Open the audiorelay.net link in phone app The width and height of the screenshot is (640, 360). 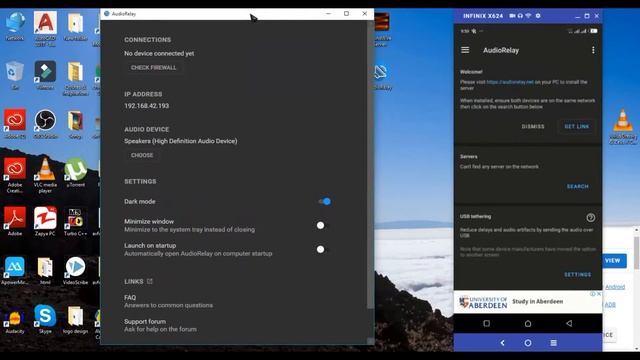[x=510, y=82]
